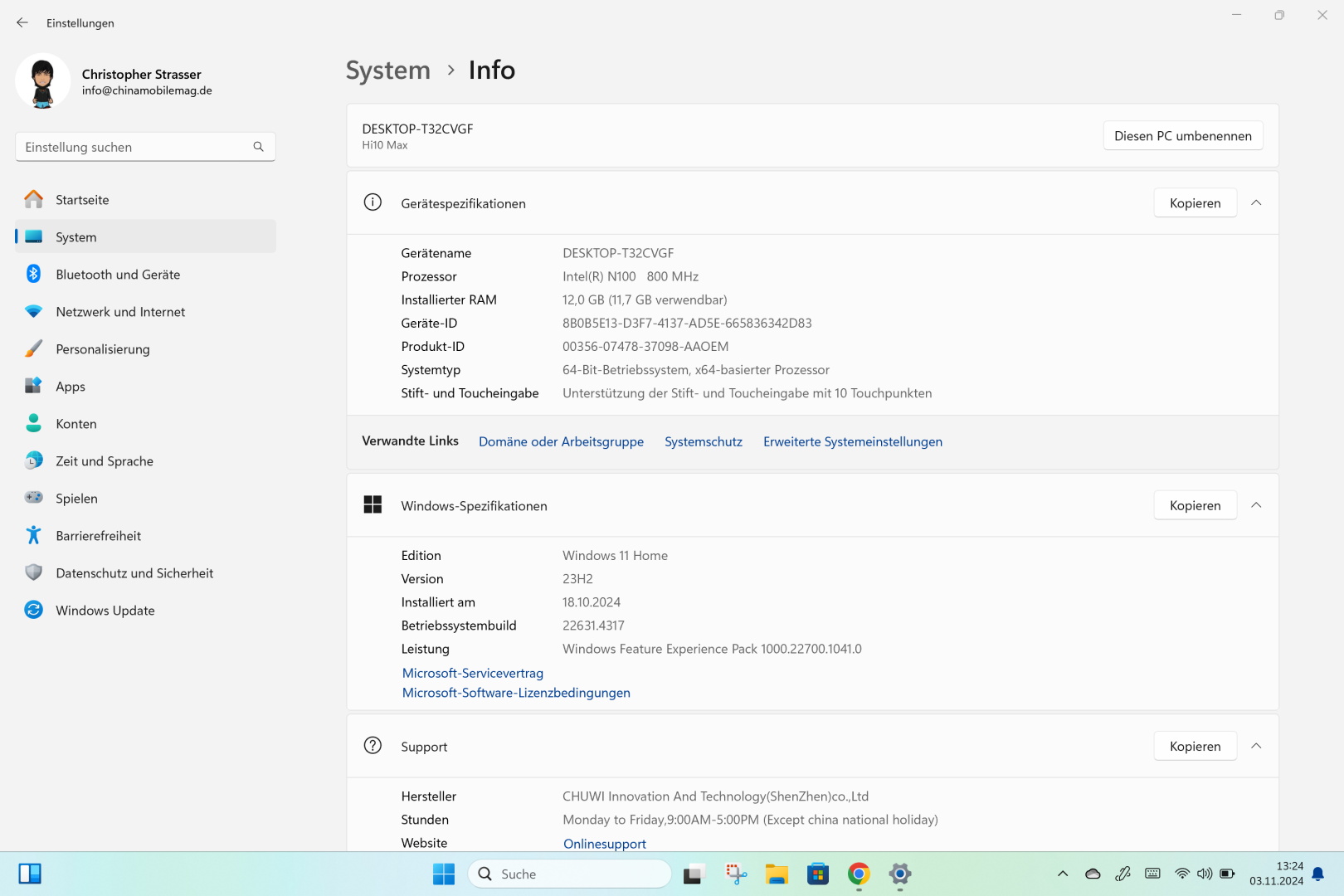Click the Windows Update sync icon
The height and width of the screenshot is (896, 1344).
33,610
